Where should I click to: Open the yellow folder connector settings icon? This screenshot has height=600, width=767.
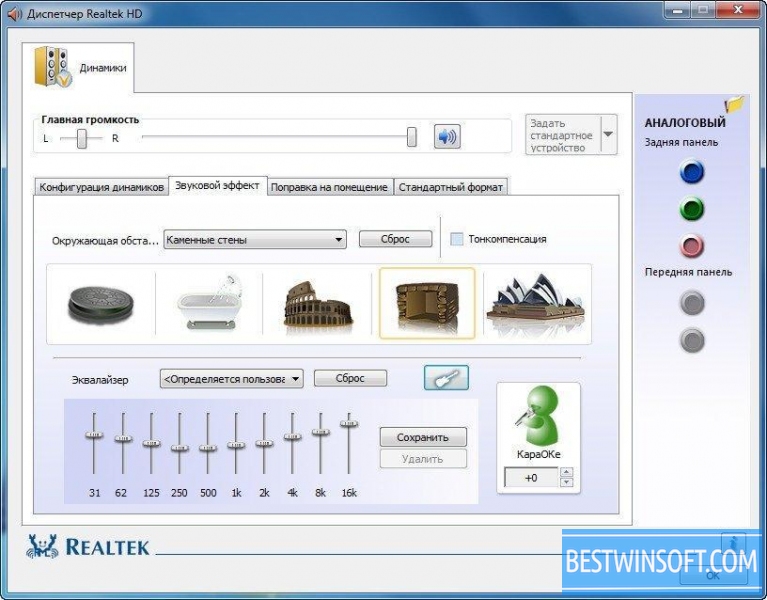735,104
